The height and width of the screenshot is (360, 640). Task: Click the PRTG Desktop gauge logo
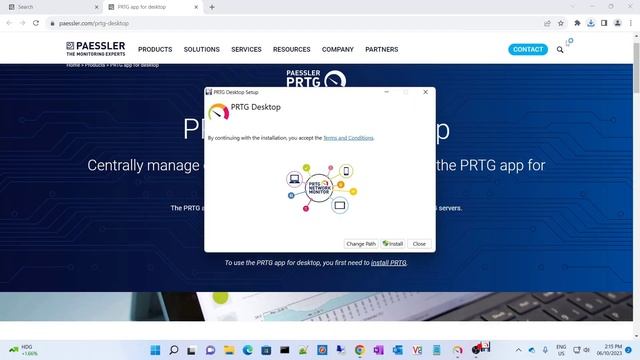[218, 112]
